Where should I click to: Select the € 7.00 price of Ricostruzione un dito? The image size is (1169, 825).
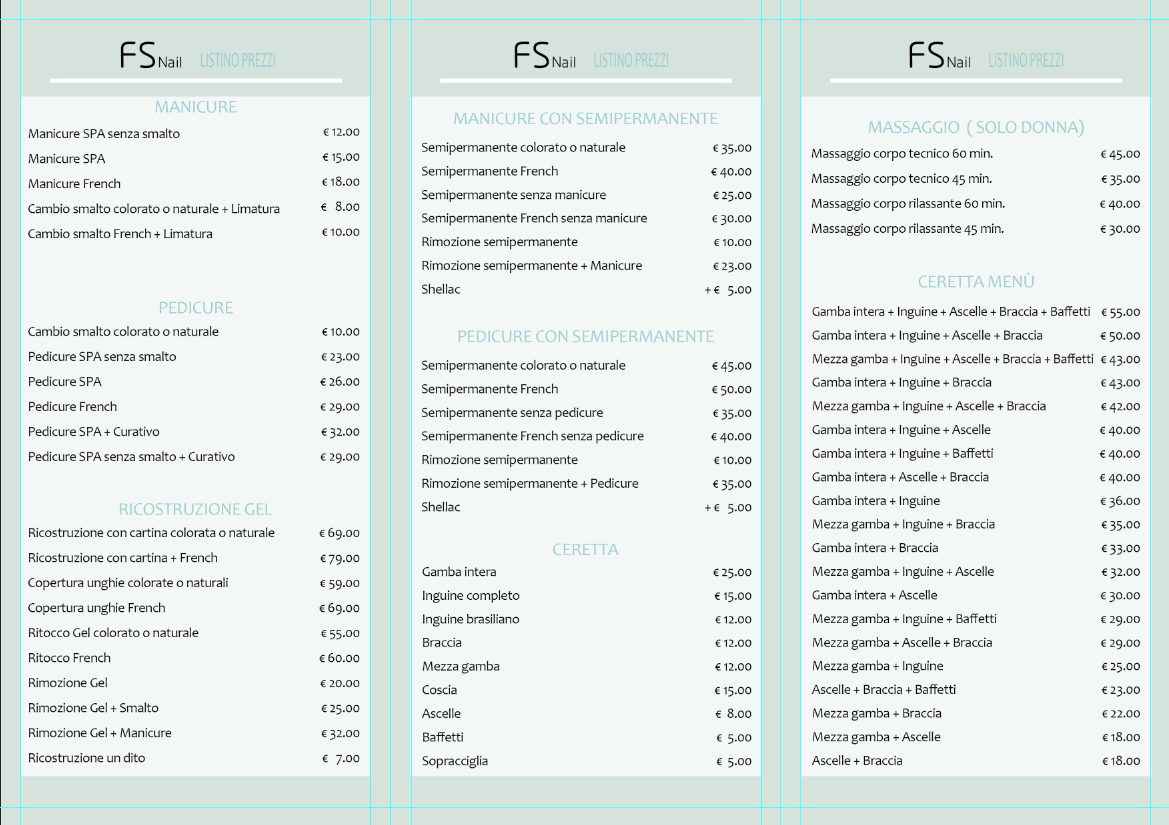(340, 758)
